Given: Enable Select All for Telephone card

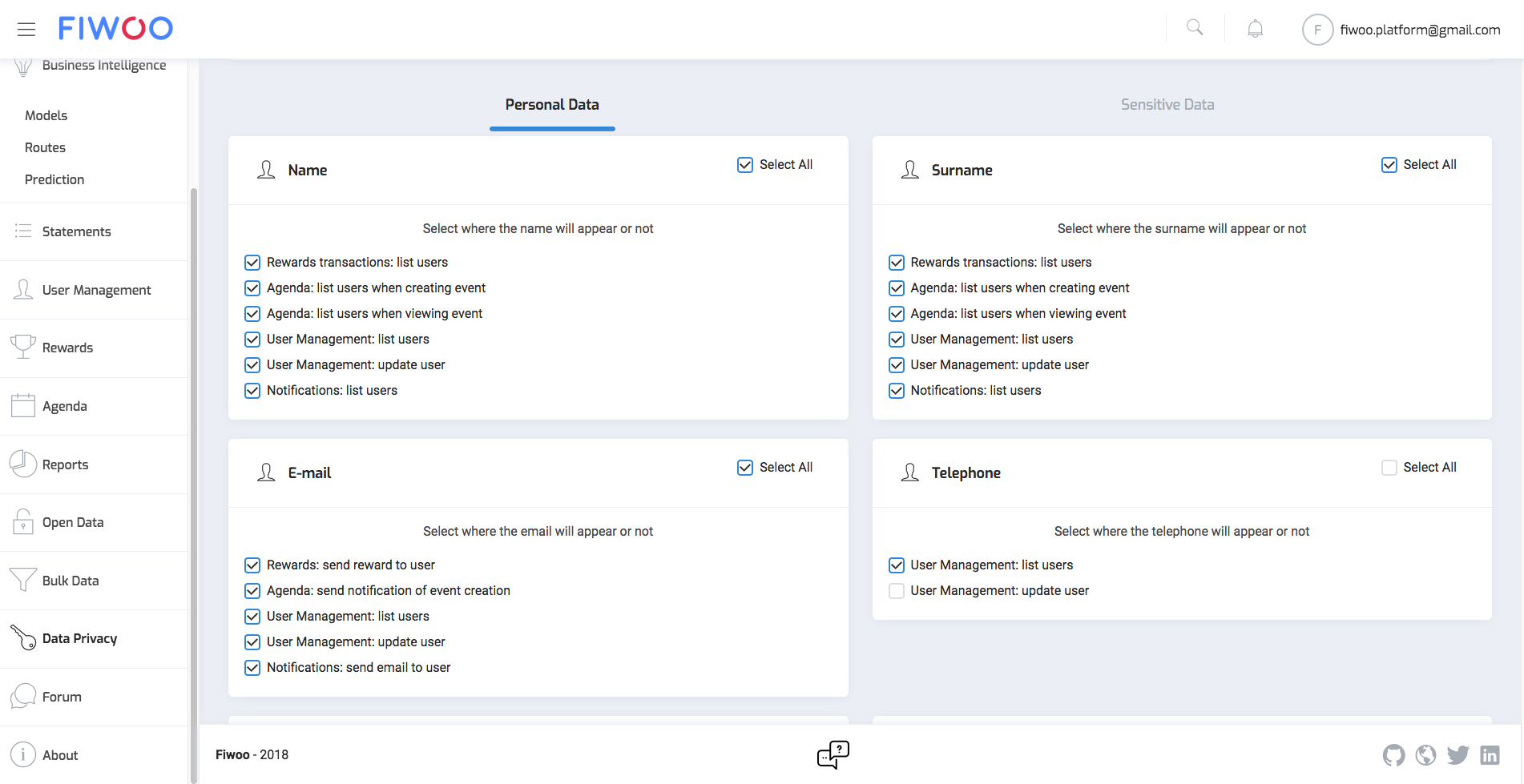Looking at the screenshot, I should tap(1389, 468).
